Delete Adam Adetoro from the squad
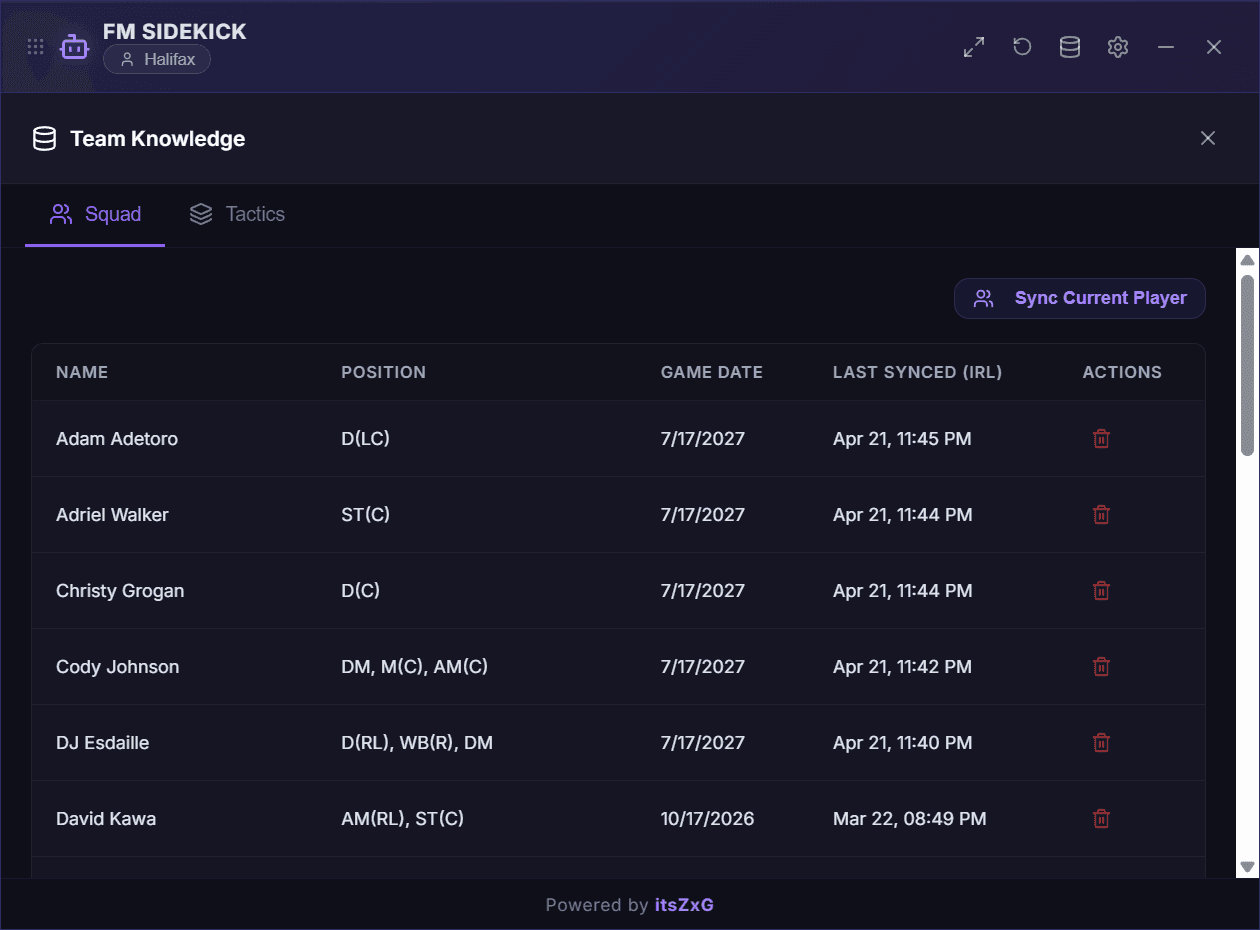Viewport: 1260px width, 930px height. pos(1101,439)
